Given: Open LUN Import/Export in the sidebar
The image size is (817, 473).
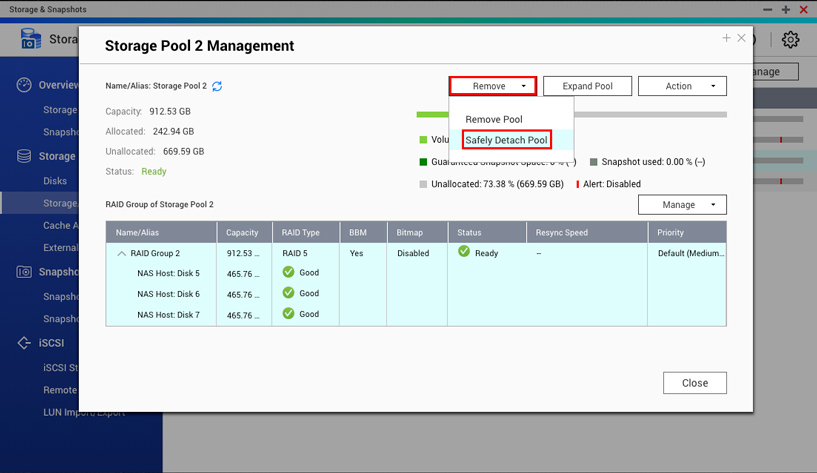Looking at the screenshot, I should [x=84, y=413].
